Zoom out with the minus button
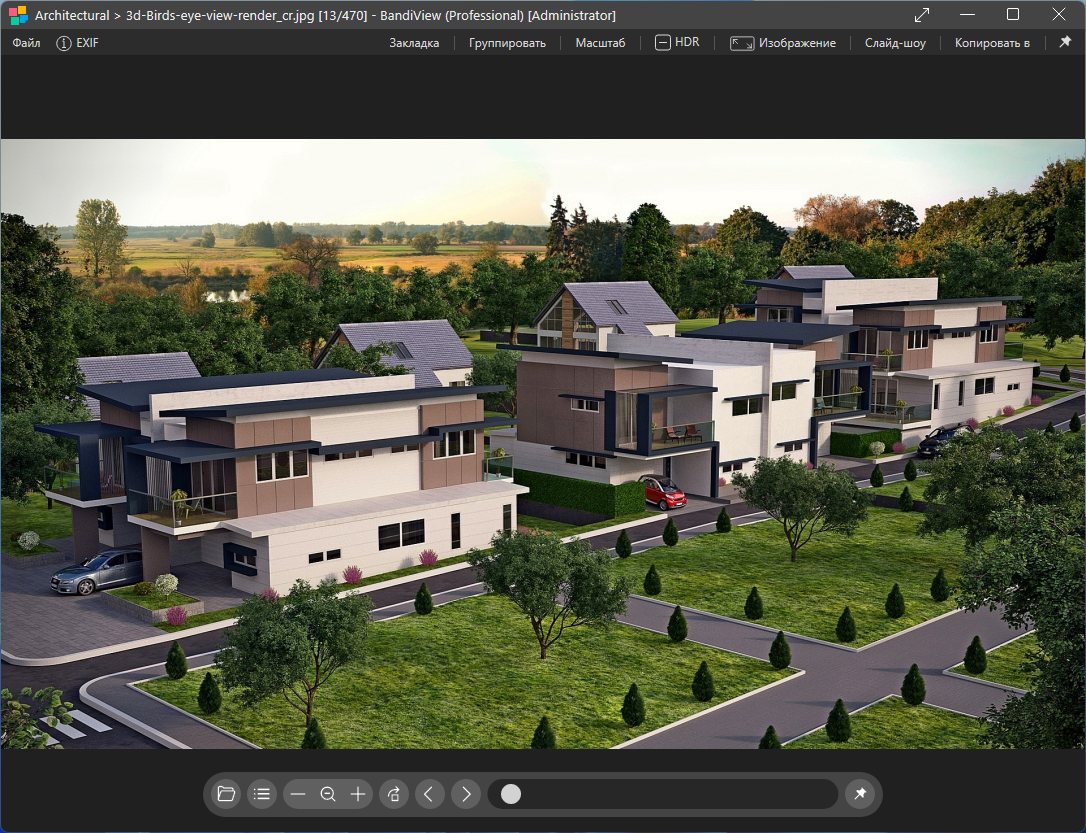Viewport: 1086px width, 833px height. pos(297,794)
